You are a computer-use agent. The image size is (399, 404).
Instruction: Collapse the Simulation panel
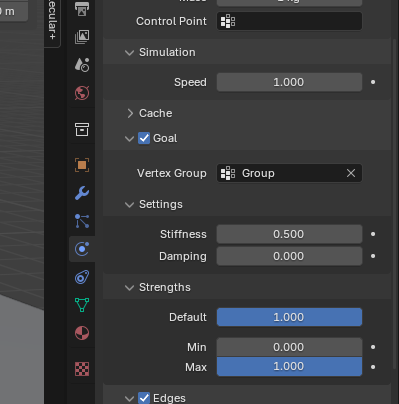coord(129,53)
